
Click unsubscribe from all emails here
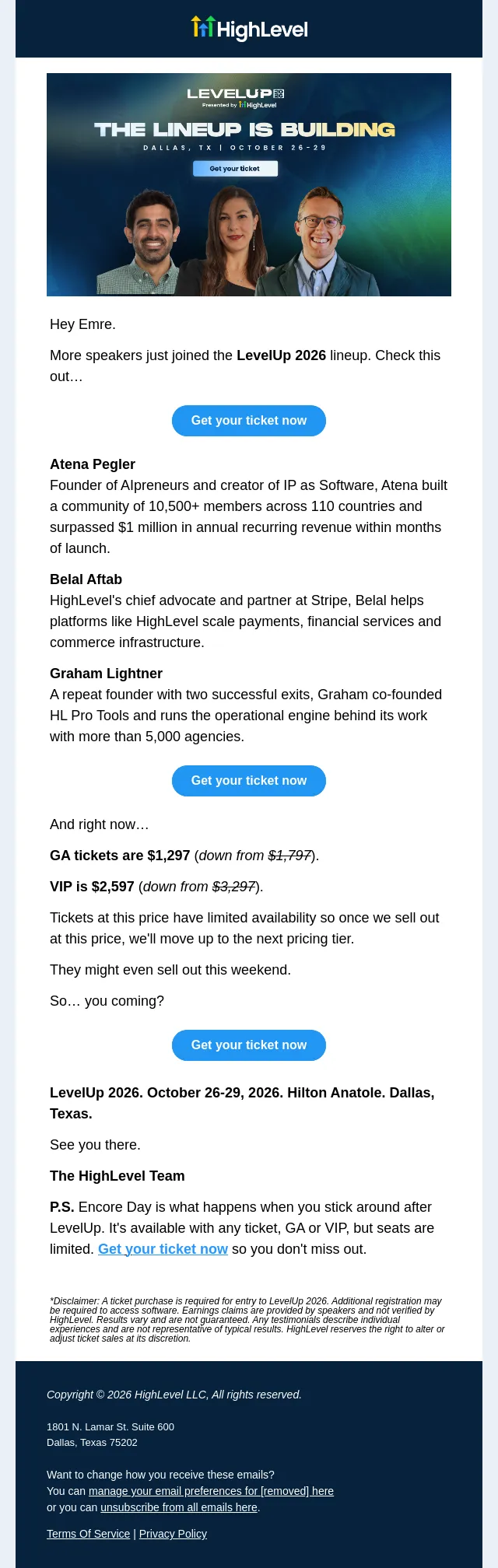[x=179, y=1507]
